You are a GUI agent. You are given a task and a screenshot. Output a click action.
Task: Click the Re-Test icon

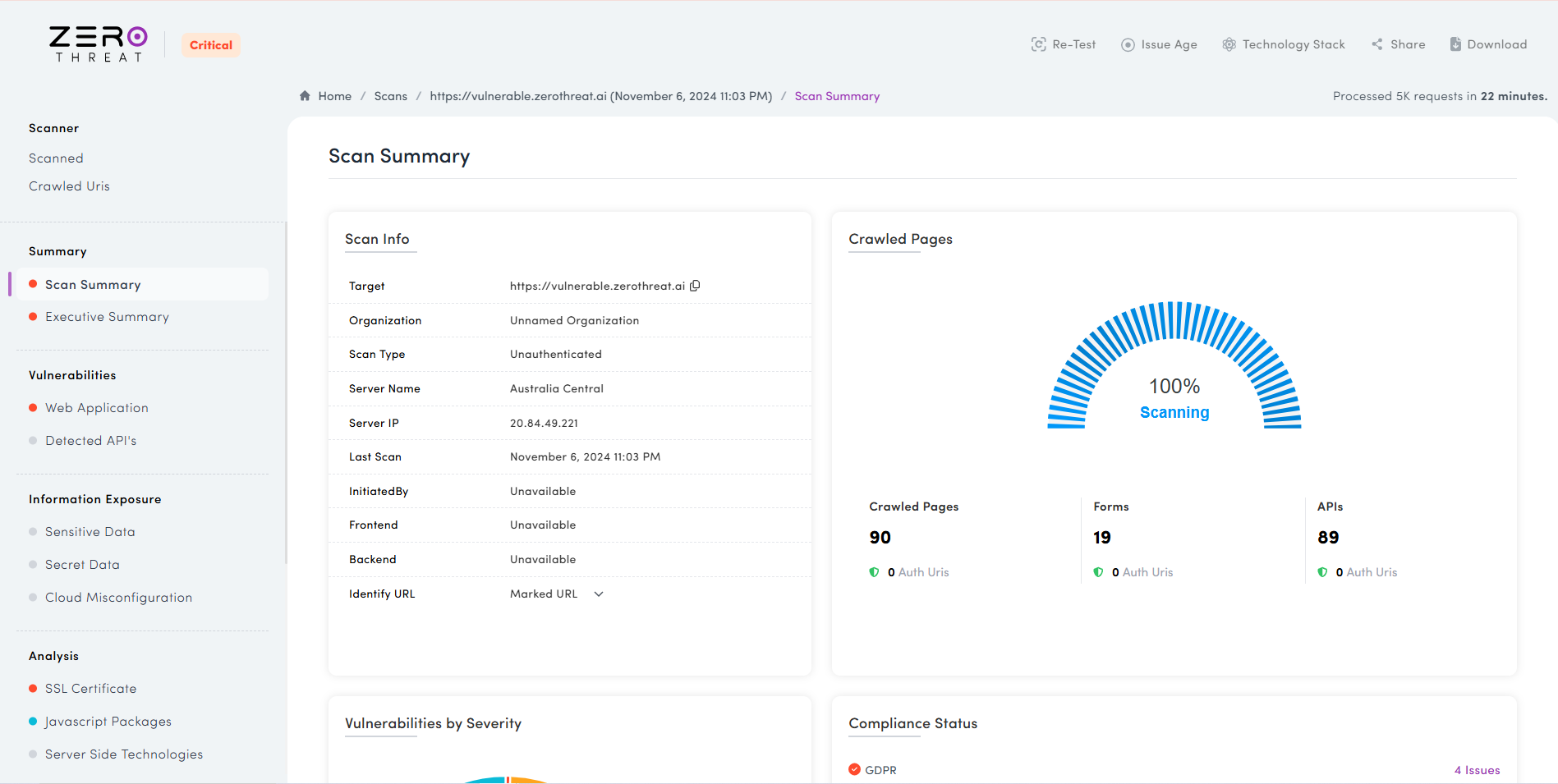(1040, 44)
